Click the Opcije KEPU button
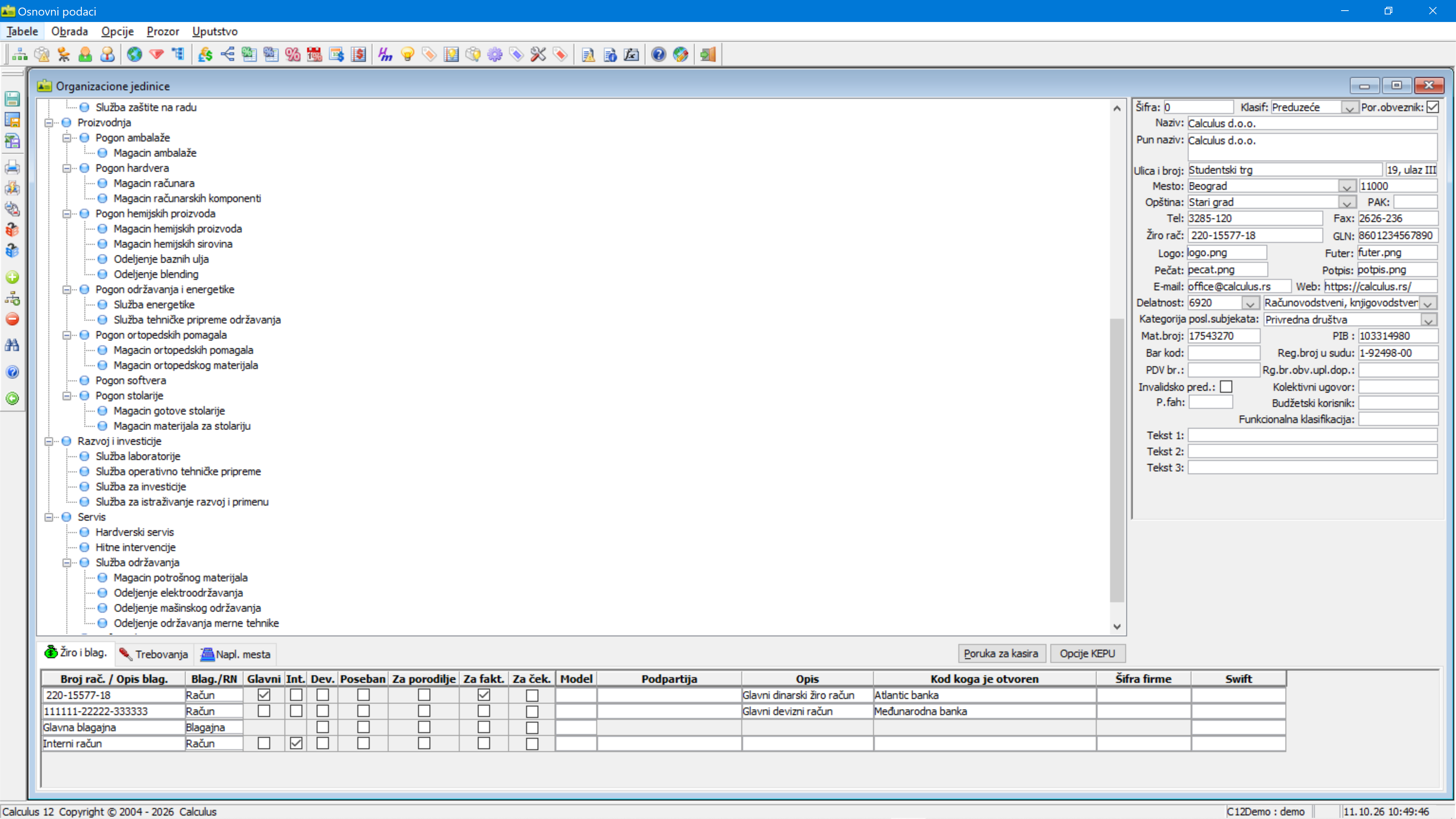This screenshot has height=819, width=1456. [x=1087, y=653]
